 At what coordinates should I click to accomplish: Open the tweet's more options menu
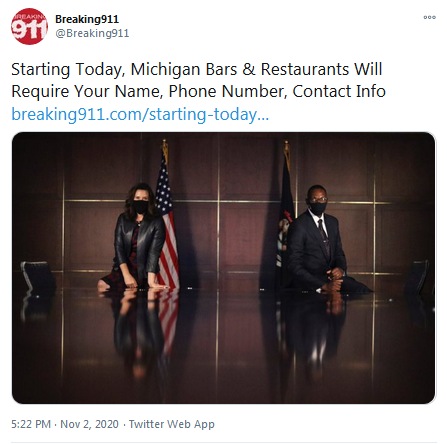click(429, 17)
